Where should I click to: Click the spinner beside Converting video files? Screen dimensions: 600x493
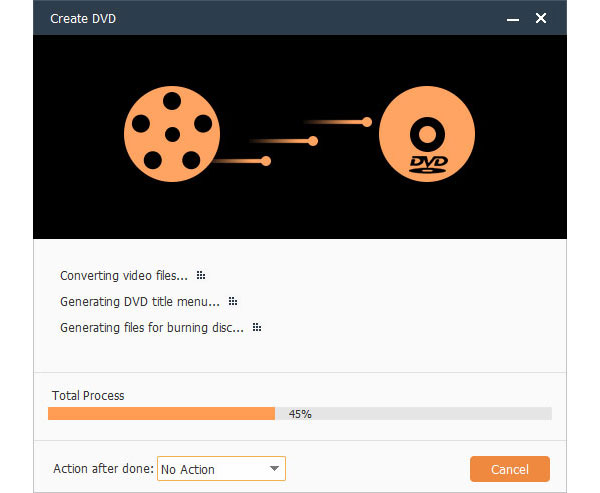point(201,275)
